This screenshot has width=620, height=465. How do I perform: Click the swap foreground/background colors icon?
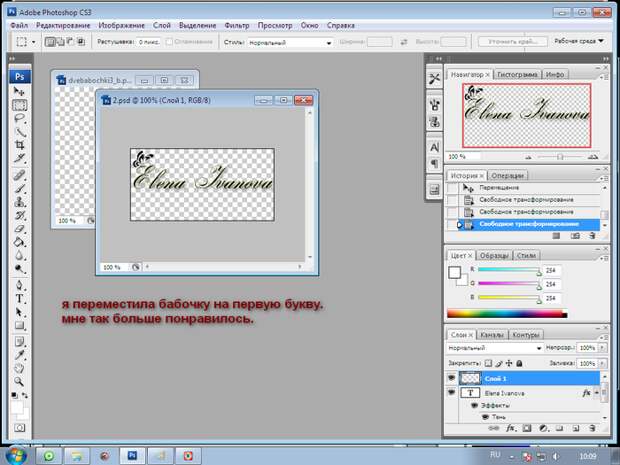(25, 395)
